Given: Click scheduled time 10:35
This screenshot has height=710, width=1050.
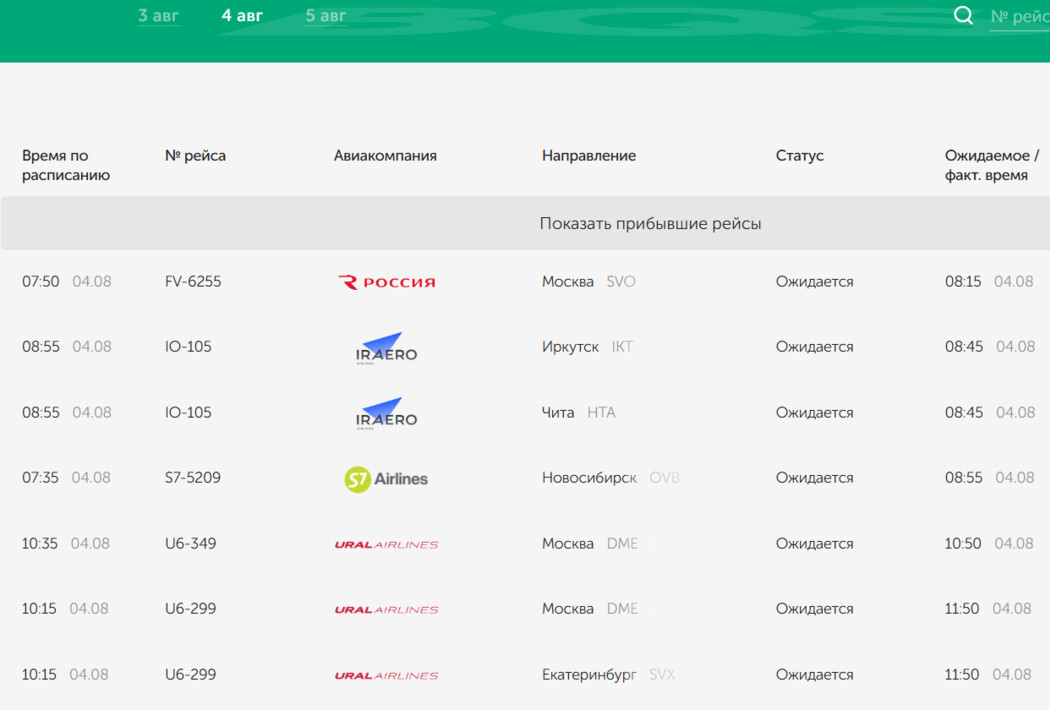Looking at the screenshot, I should (x=40, y=543).
